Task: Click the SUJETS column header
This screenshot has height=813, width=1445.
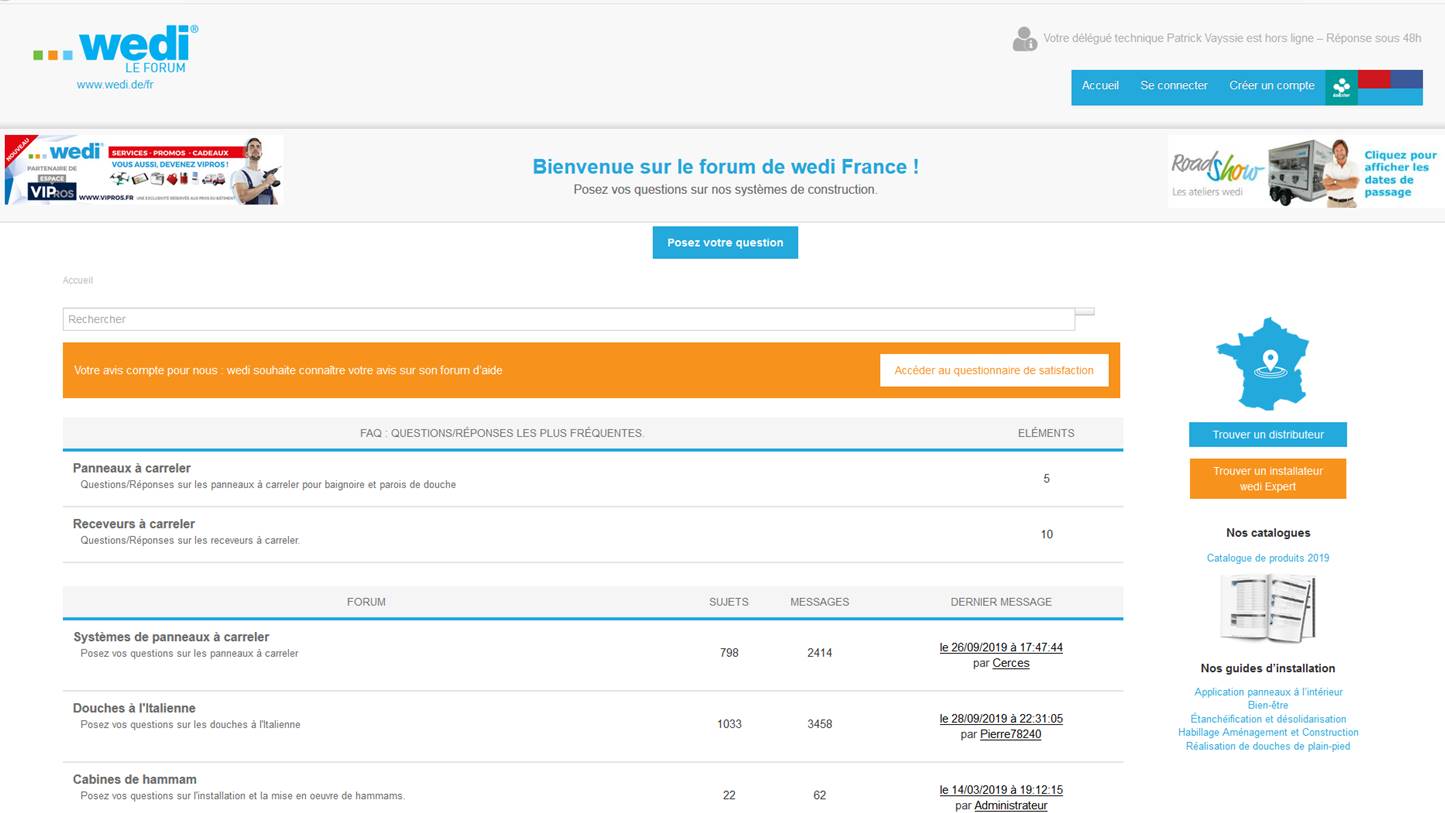Action: click(x=729, y=602)
